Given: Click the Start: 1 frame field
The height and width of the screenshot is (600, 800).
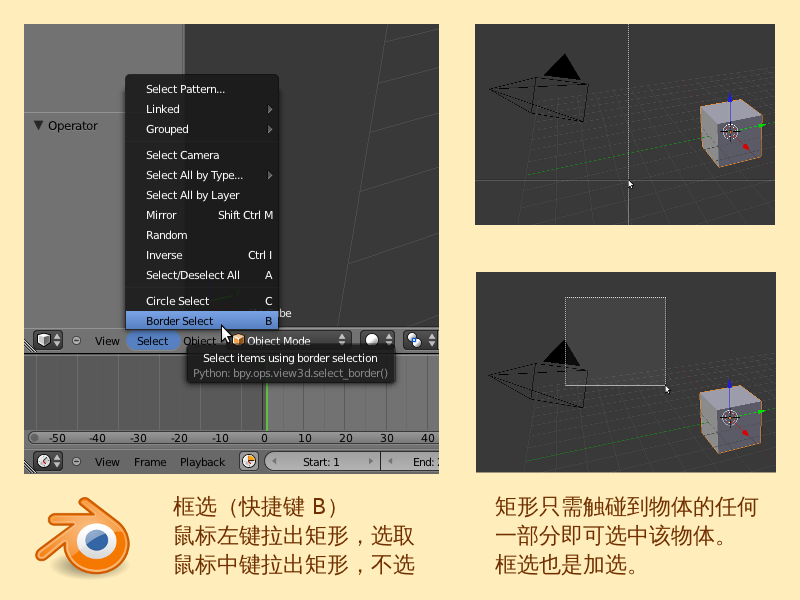Looking at the screenshot, I should point(322,462).
